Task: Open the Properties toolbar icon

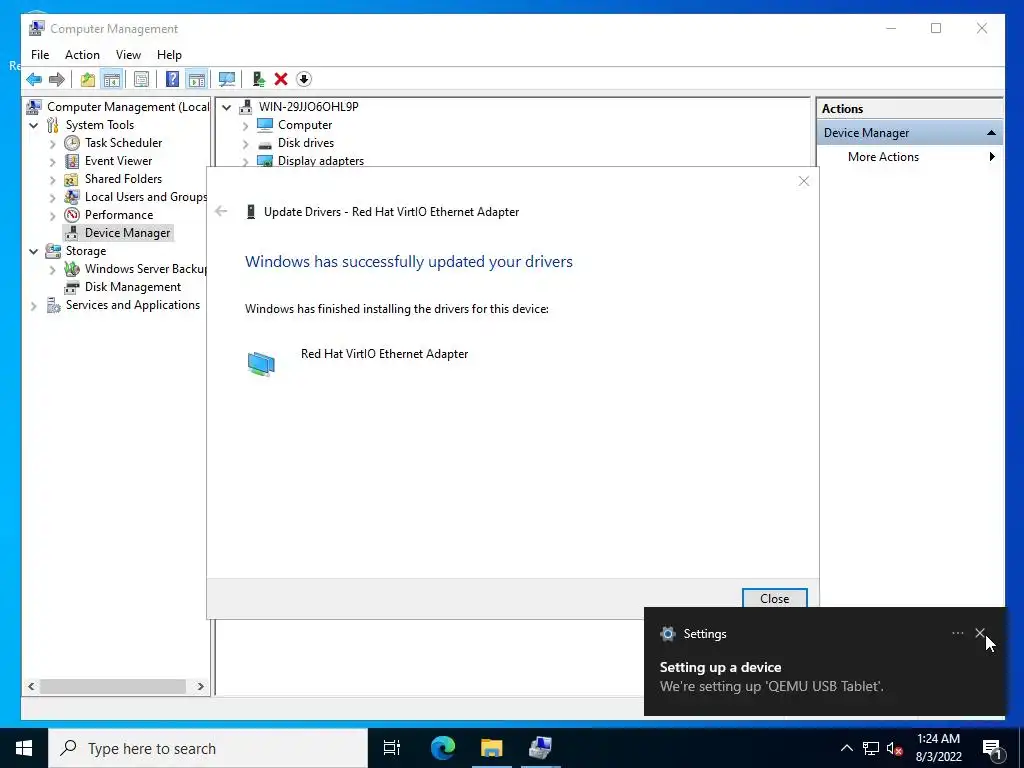Action: [x=141, y=80]
